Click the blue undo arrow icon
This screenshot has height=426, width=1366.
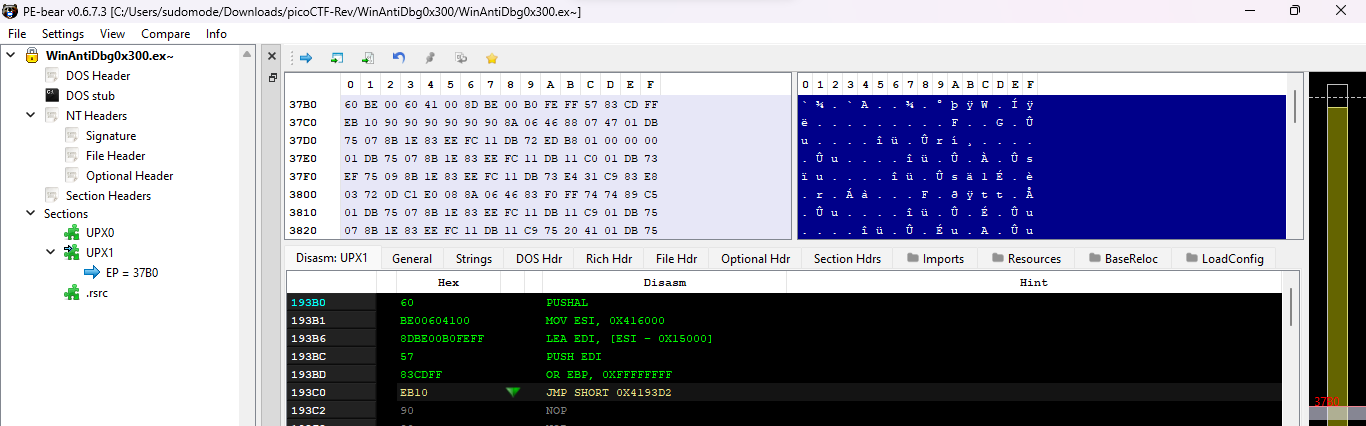pyautogui.click(x=399, y=58)
